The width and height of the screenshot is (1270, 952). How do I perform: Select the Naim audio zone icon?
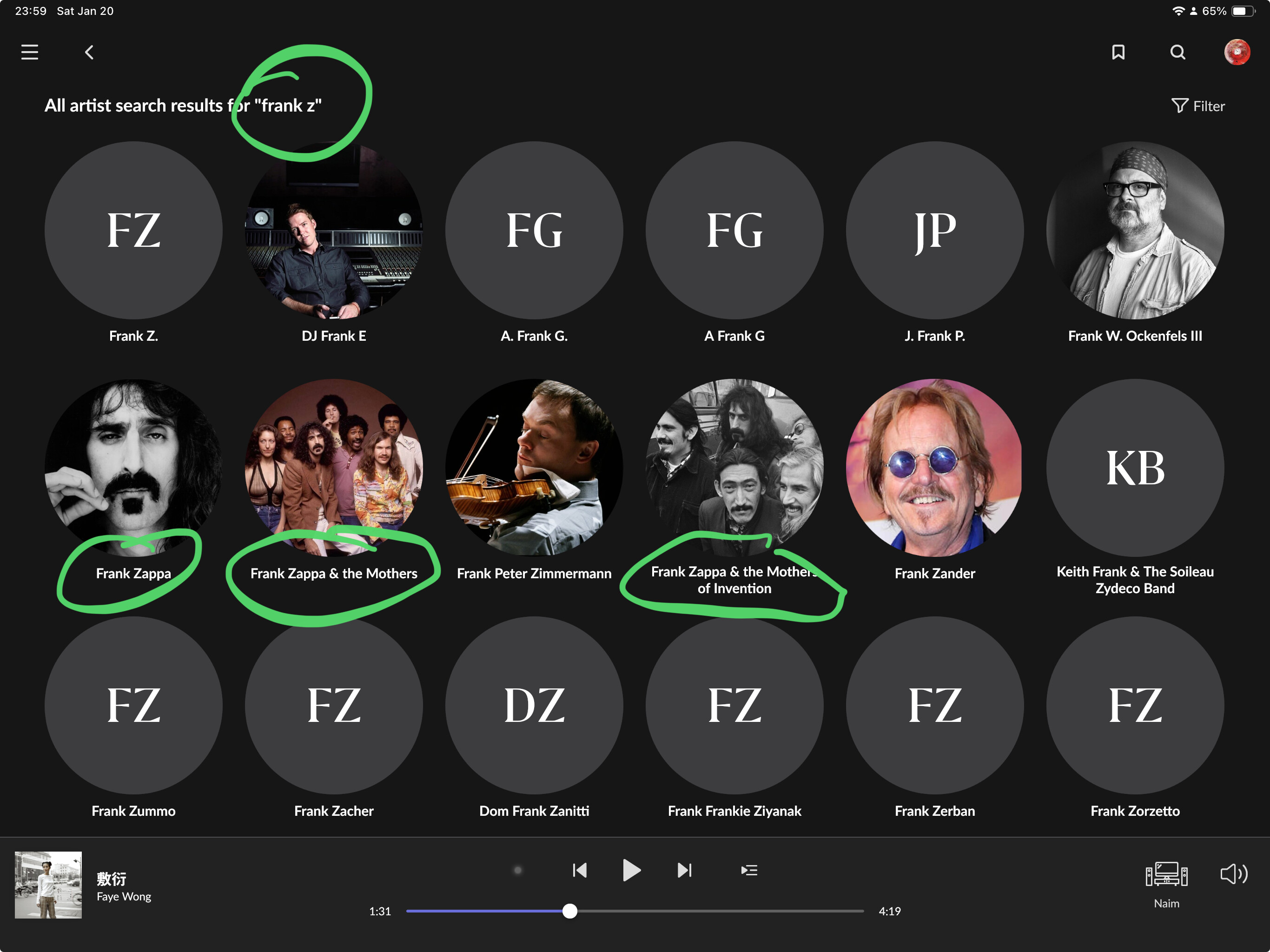pos(1166,875)
